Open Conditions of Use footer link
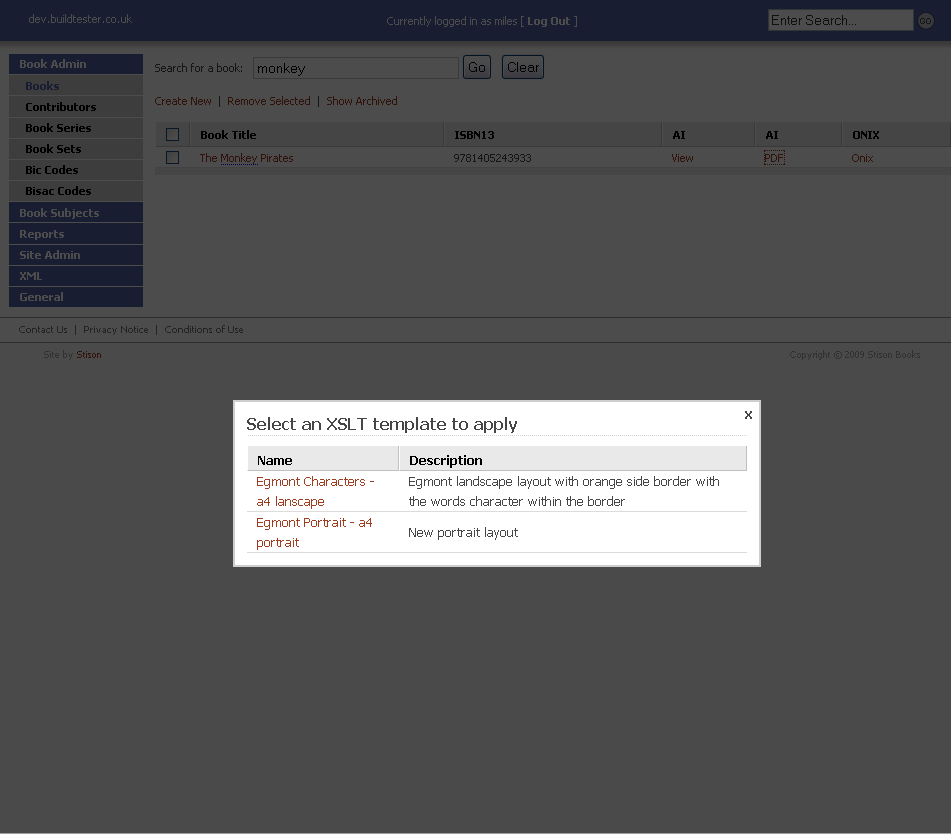The image size is (951, 834). [204, 329]
